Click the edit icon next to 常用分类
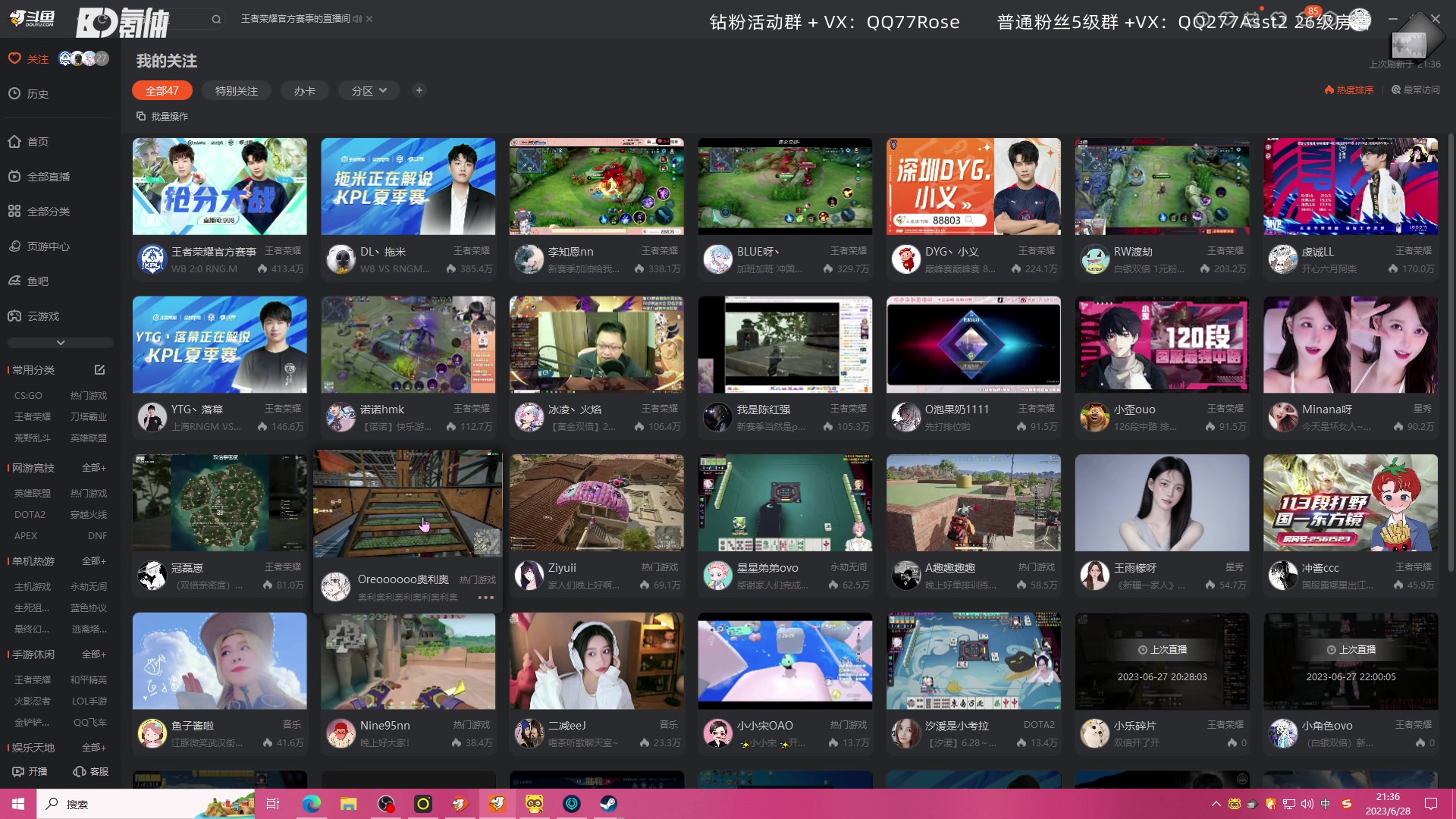The width and height of the screenshot is (1456, 819). click(99, 370)
